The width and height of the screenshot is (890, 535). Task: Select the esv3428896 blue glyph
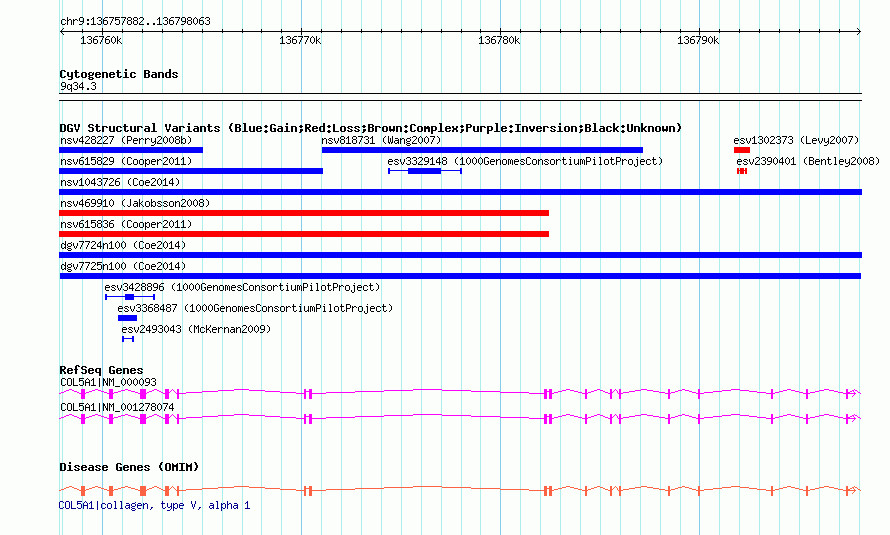coord(130,297)
